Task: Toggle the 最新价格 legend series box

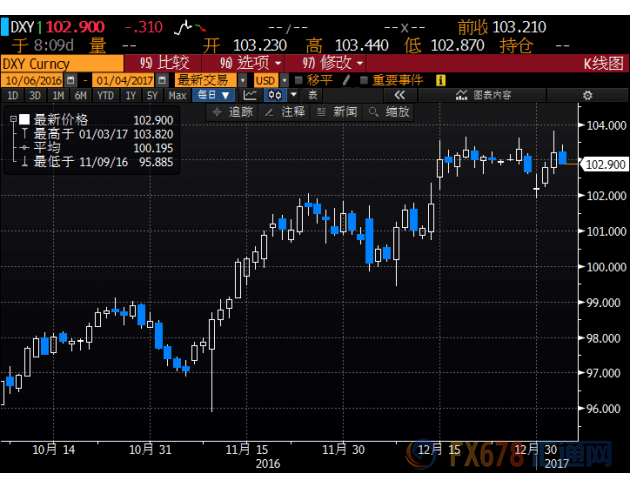Action: pyautogui.click(x=24, y=119)
